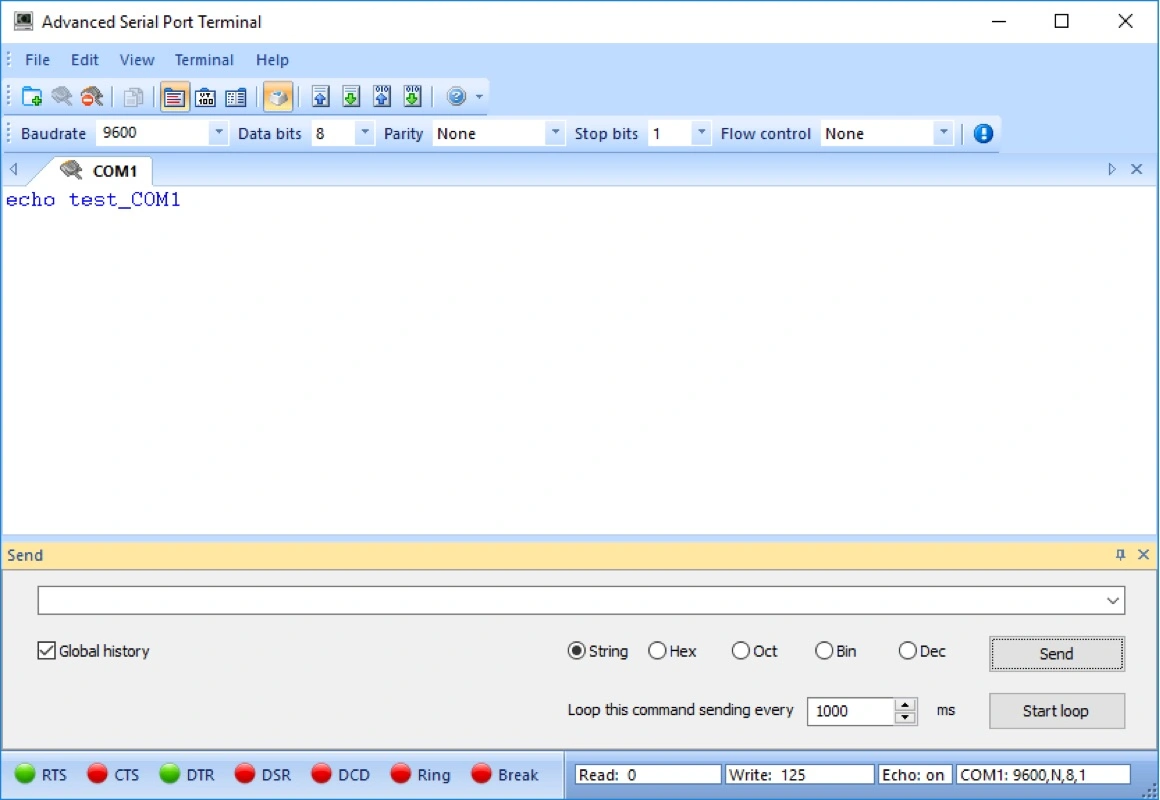The height and width of the screenshot is (800, 1160).
Task: Open the Flow control dropdown
Action: 942,133
